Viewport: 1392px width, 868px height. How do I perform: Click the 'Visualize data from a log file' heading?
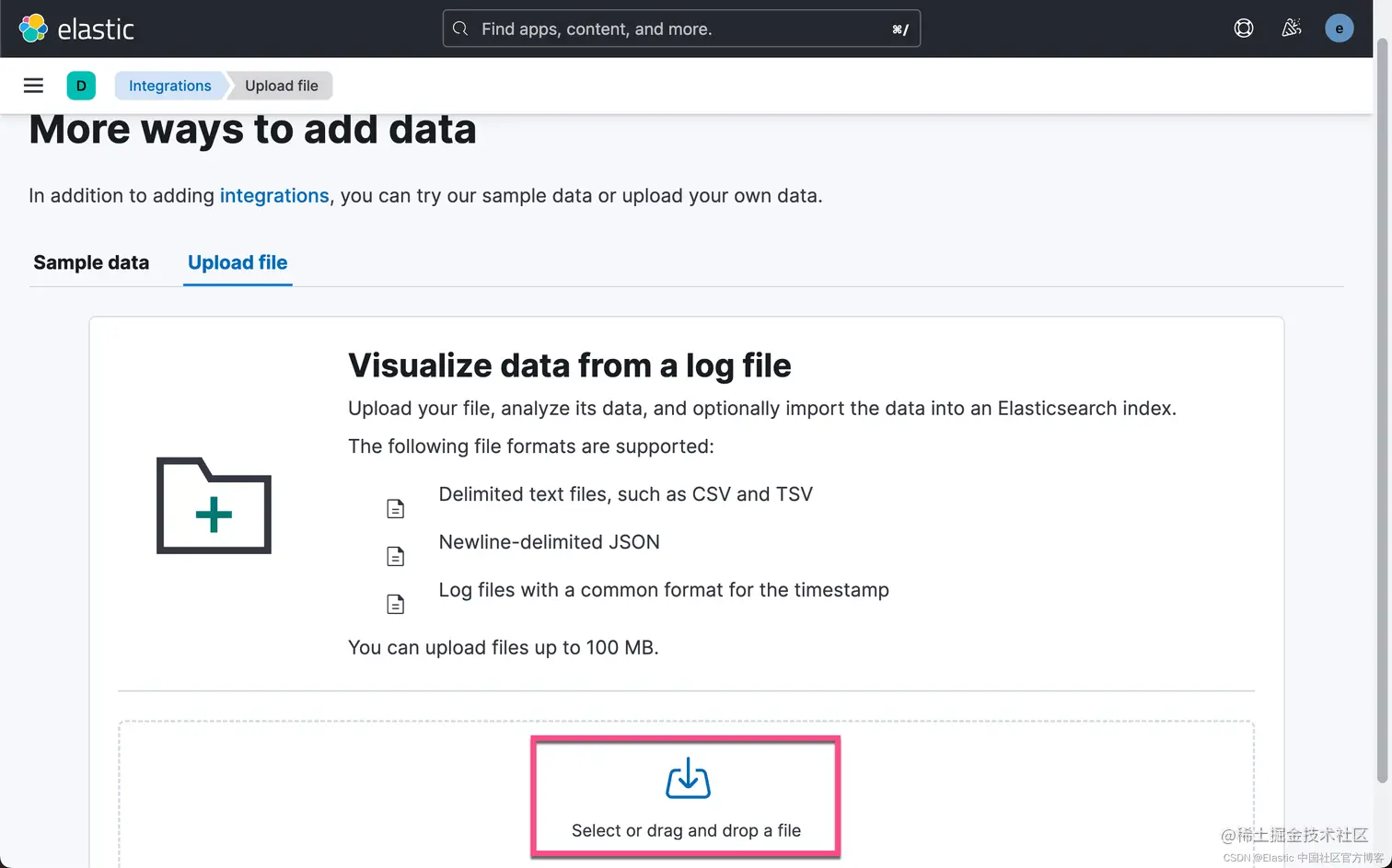[569, 365]
